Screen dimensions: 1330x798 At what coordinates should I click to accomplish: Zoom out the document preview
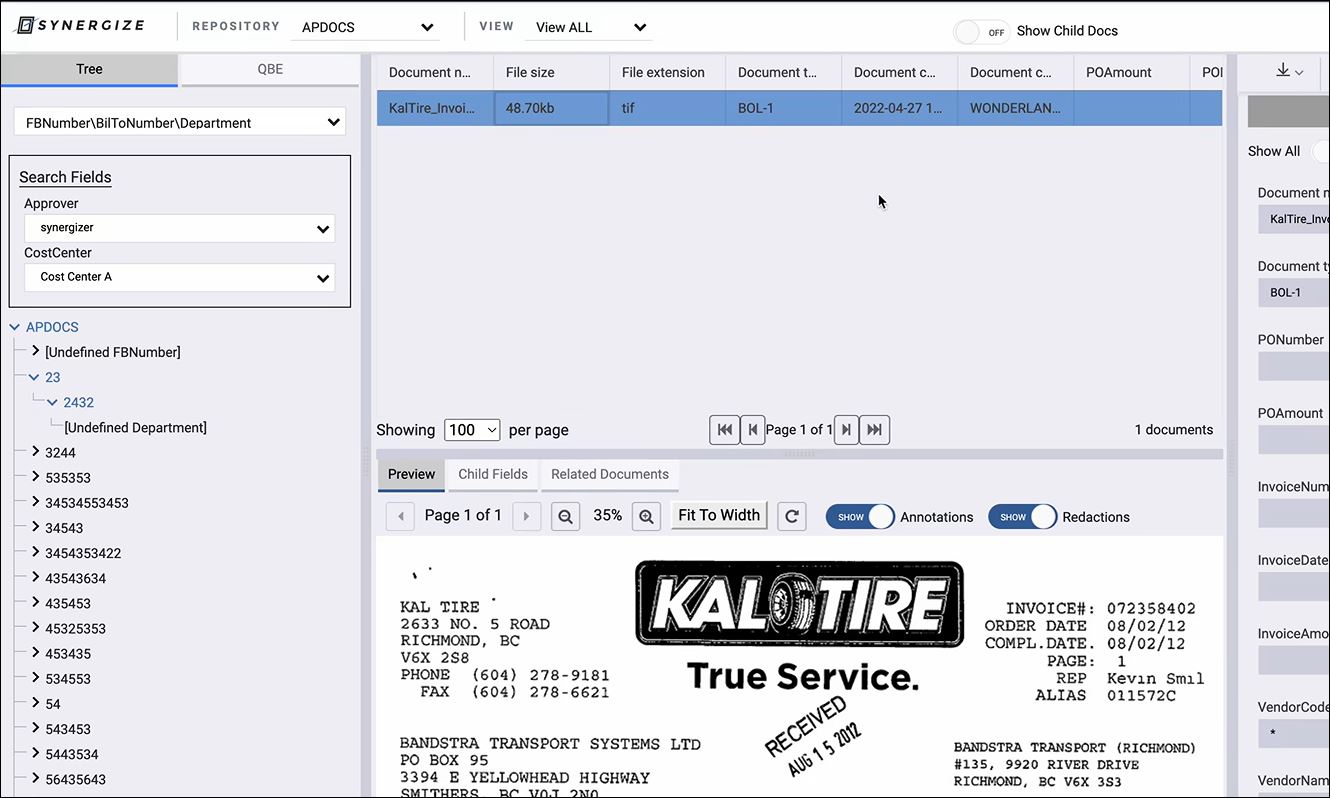(x=566, y=516)
